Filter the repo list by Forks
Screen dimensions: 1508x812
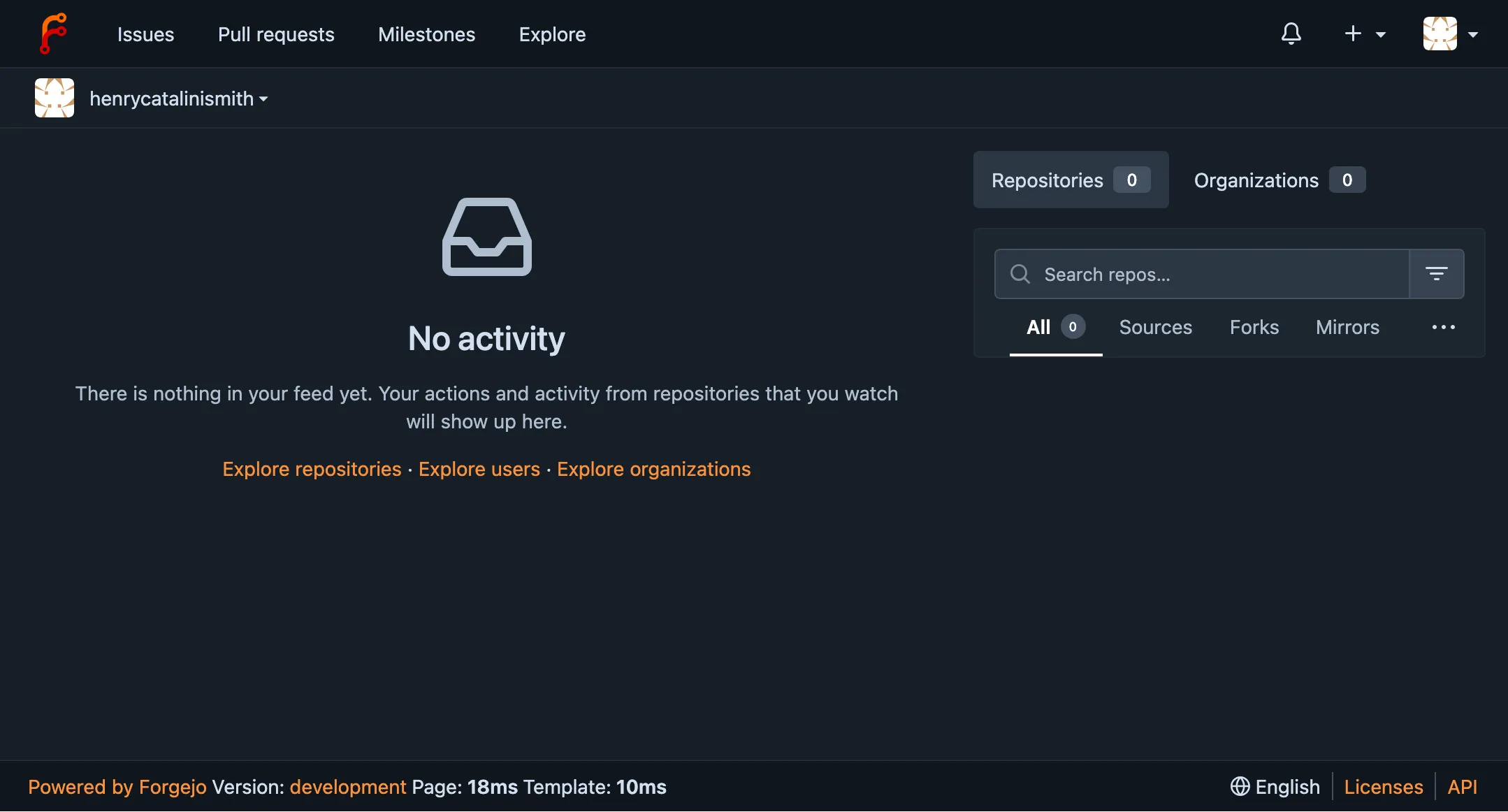point(1254,327)
